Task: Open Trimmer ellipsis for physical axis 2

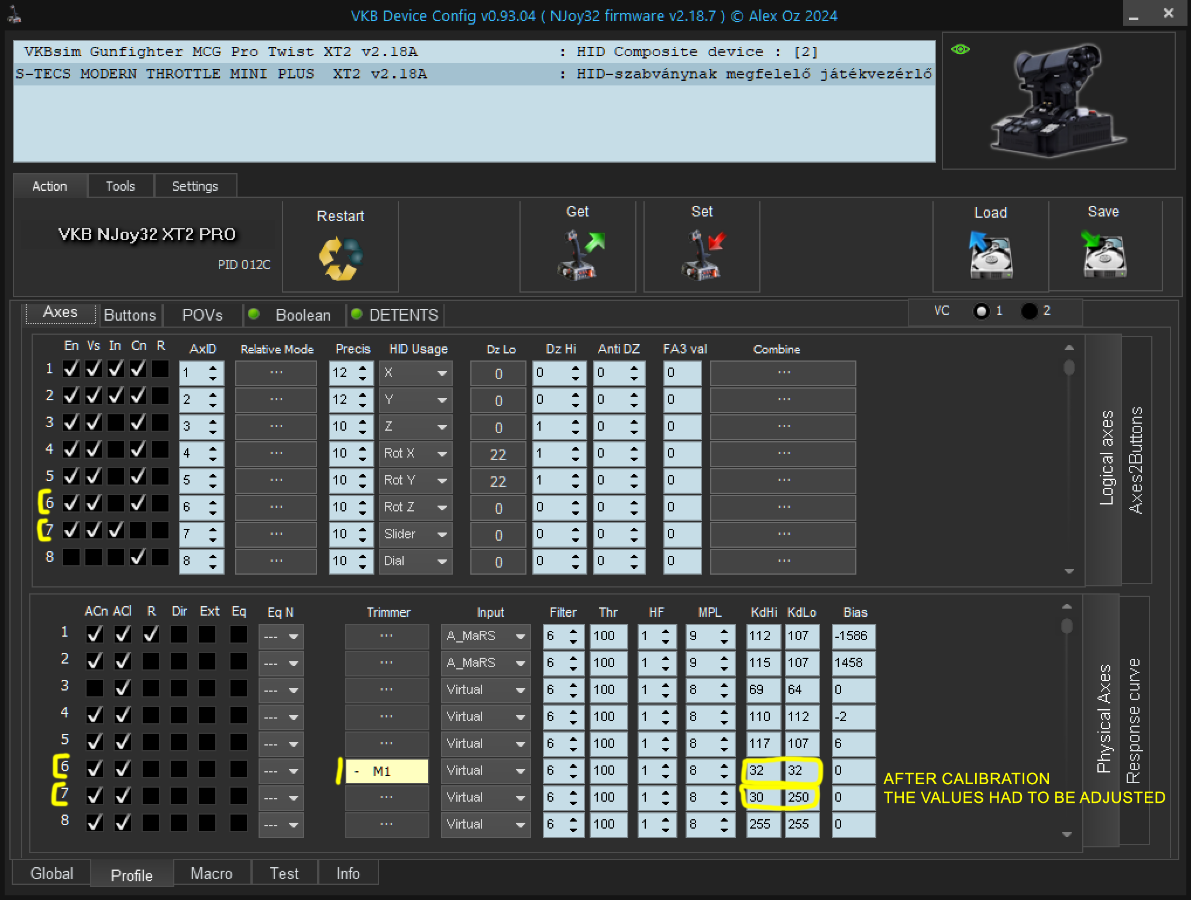Action: coord(387,663)
